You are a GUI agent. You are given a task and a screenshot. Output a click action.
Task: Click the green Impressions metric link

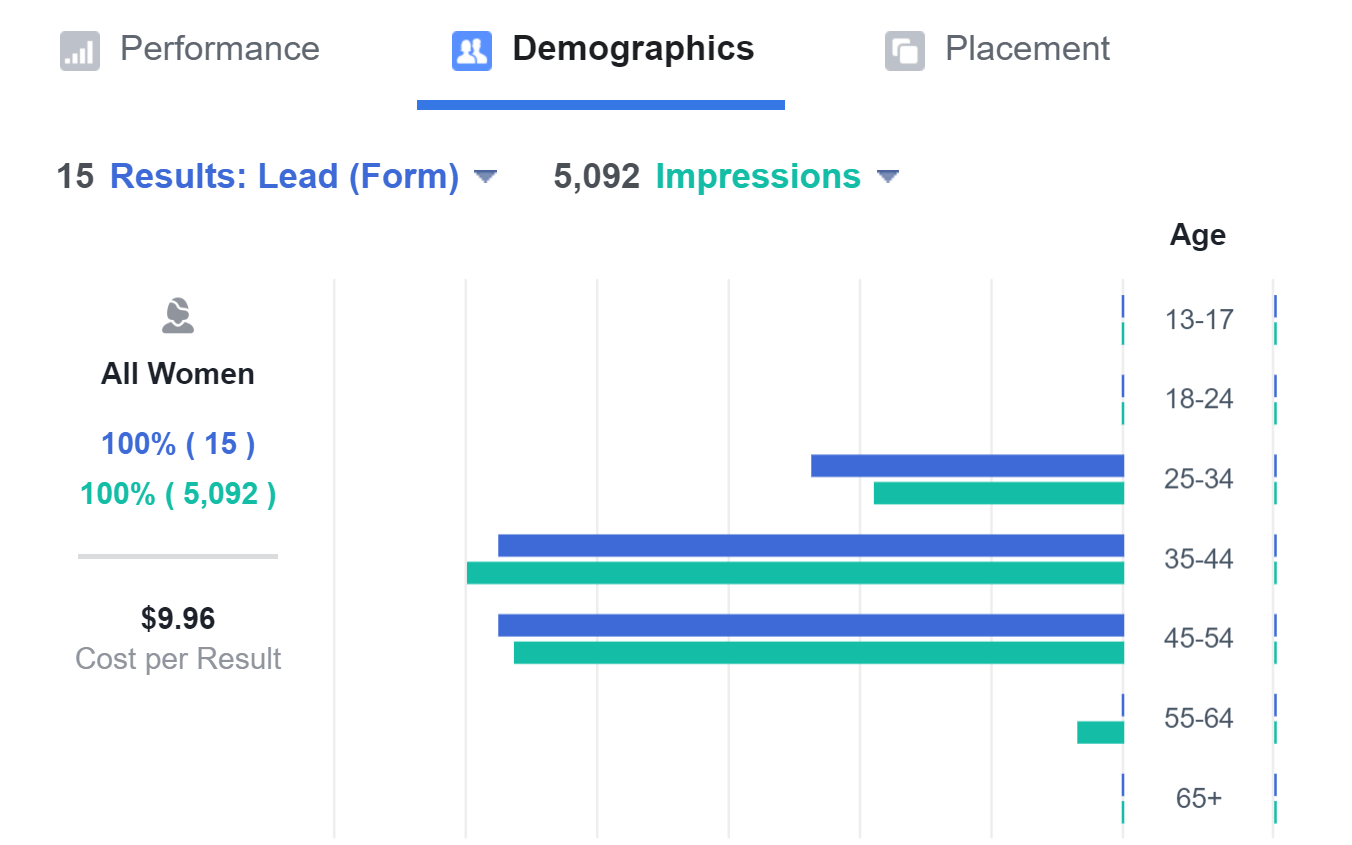tap(757, 176)
